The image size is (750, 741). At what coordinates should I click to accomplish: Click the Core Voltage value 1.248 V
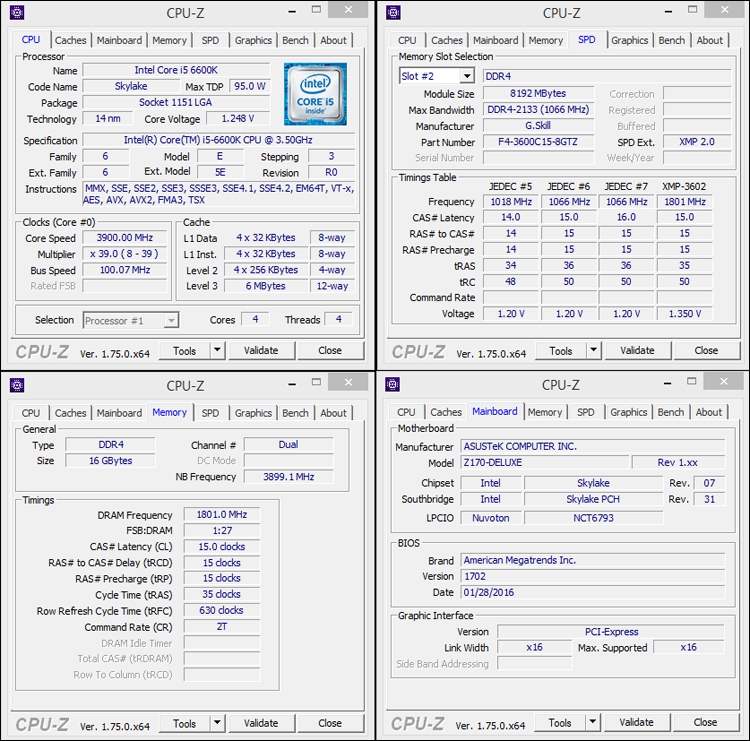[x=238, y=118]
